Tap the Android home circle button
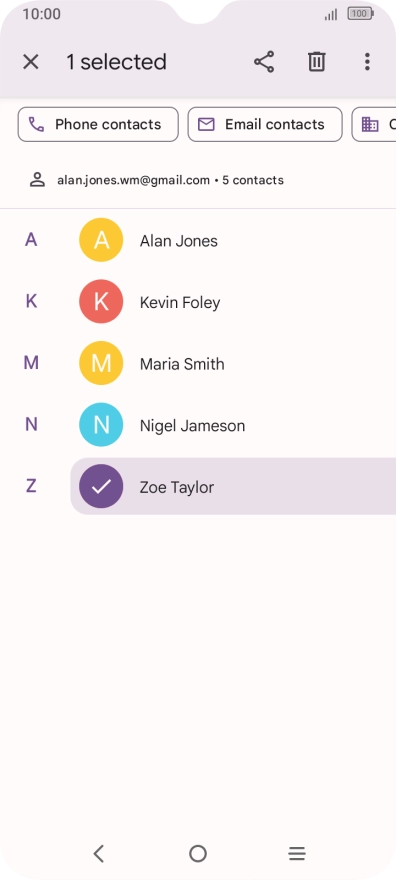396x880 pixels. 198,854
